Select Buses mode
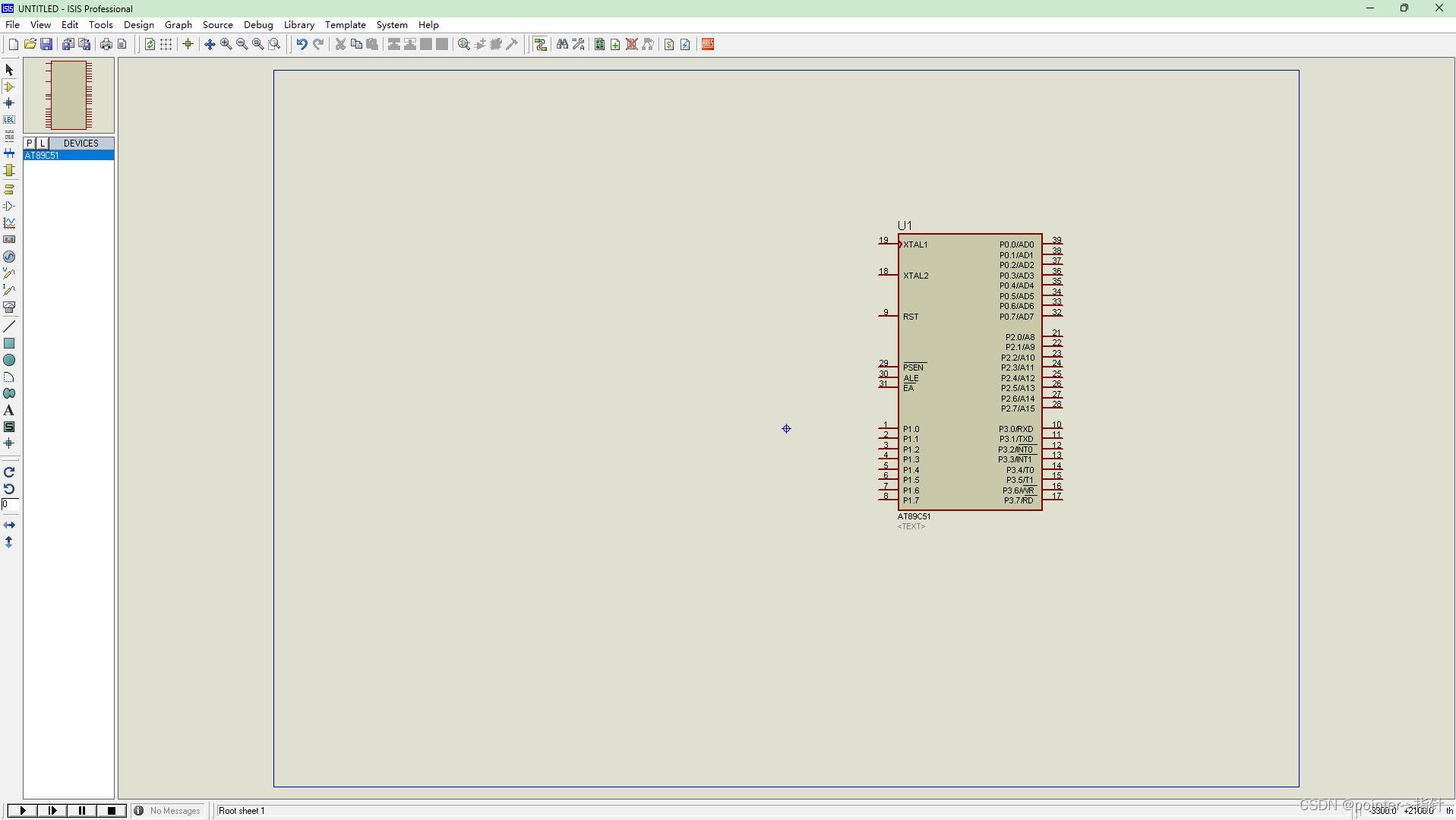 tap(9, 153)
